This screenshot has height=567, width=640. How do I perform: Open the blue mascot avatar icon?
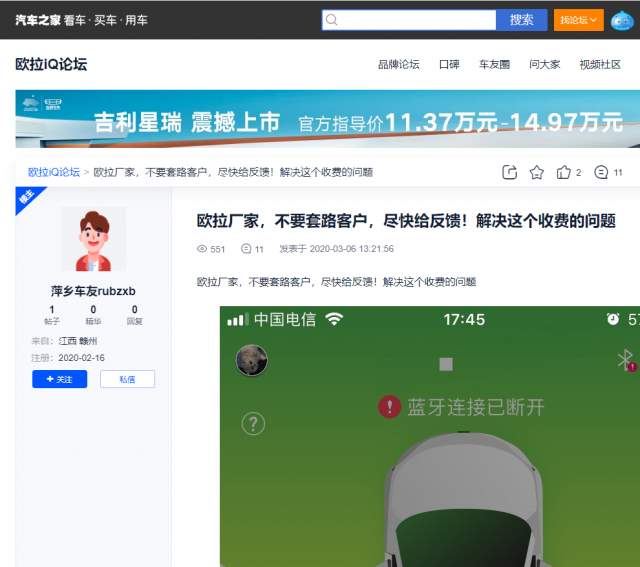point(622,20)
